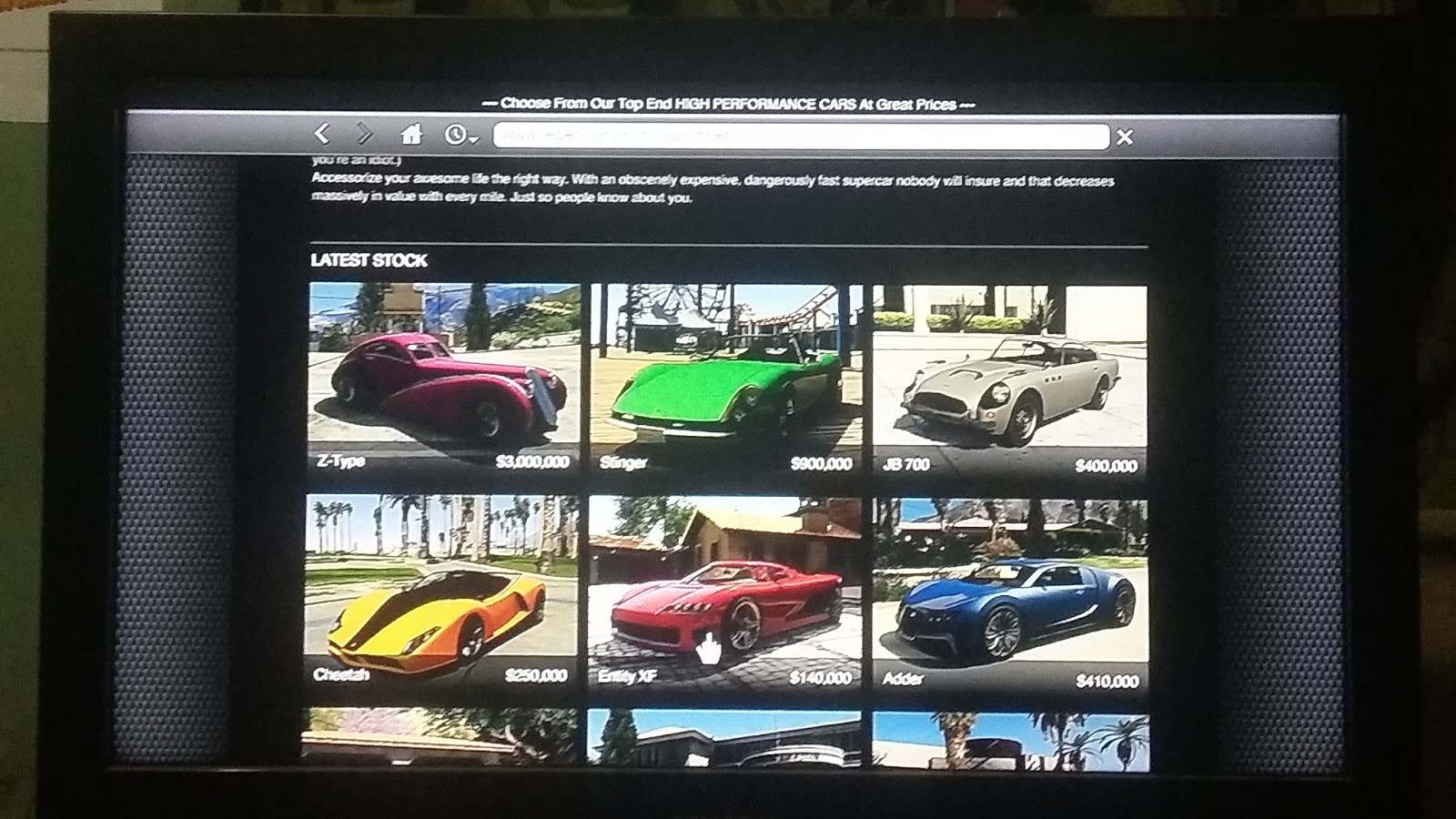Click the $900,000 price
The height and width of the screenshot is (819, 1456).
point(821,464)
